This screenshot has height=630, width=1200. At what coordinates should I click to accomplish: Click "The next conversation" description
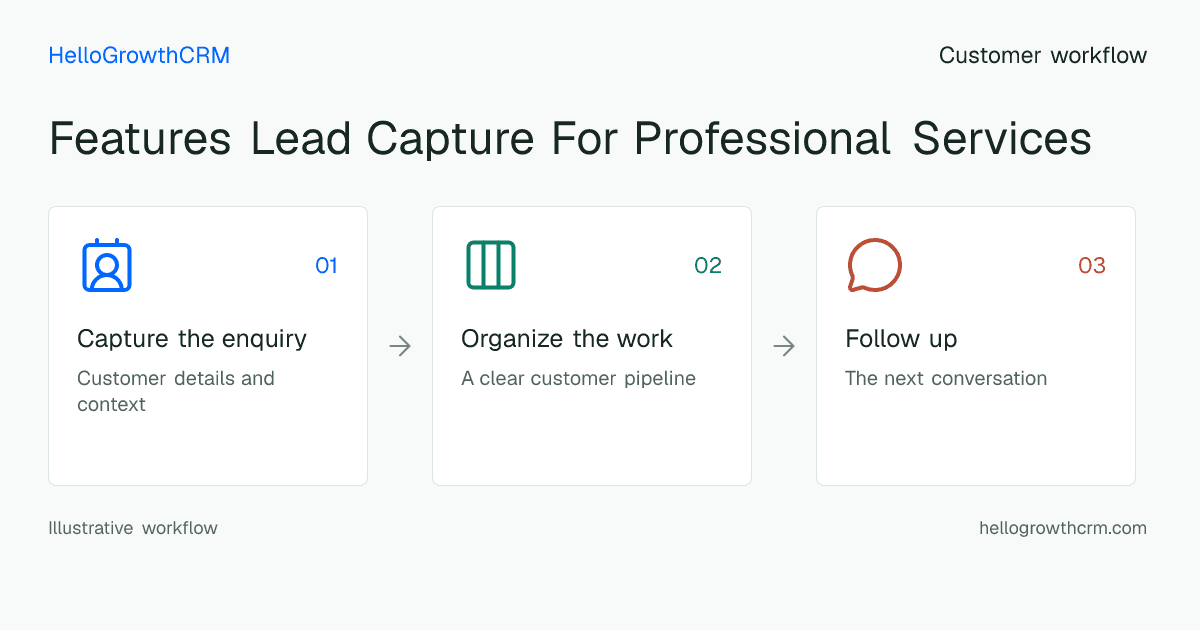[x=946, y=379]
